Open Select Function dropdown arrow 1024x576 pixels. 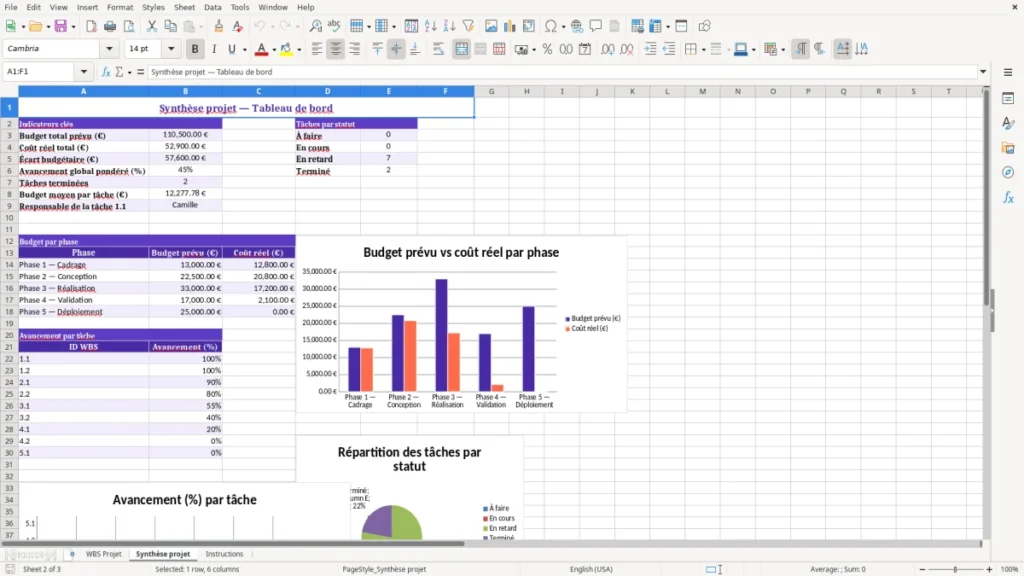129,72
